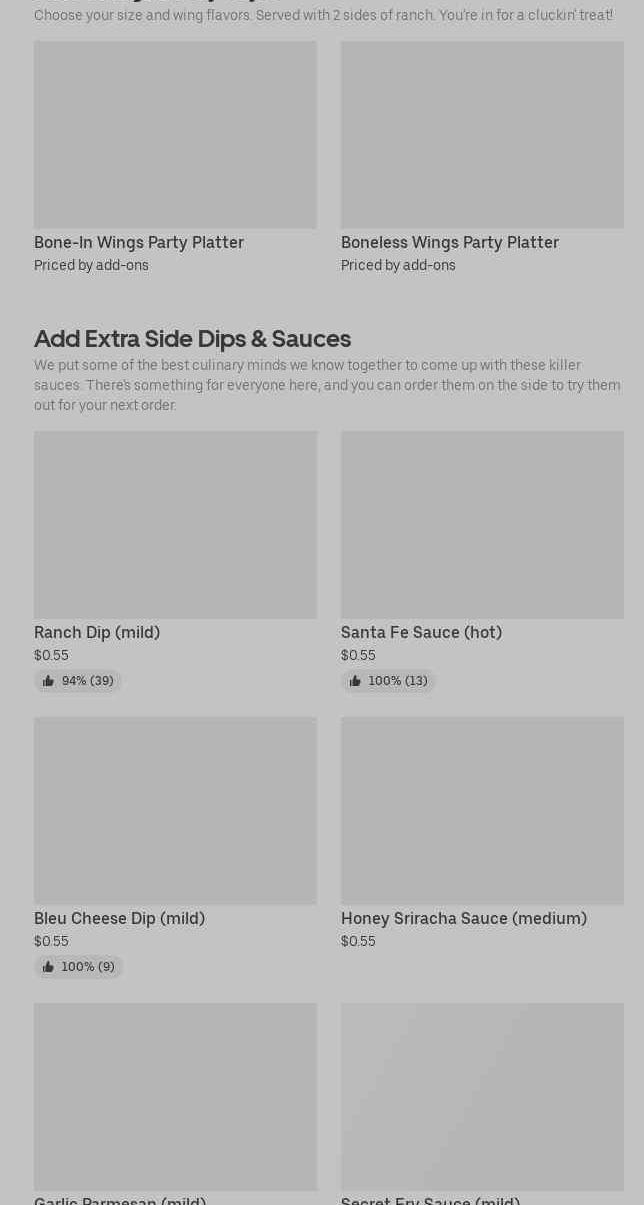
Task: Open the Bleu Cheese Dip item image
Action: (175, 810)
